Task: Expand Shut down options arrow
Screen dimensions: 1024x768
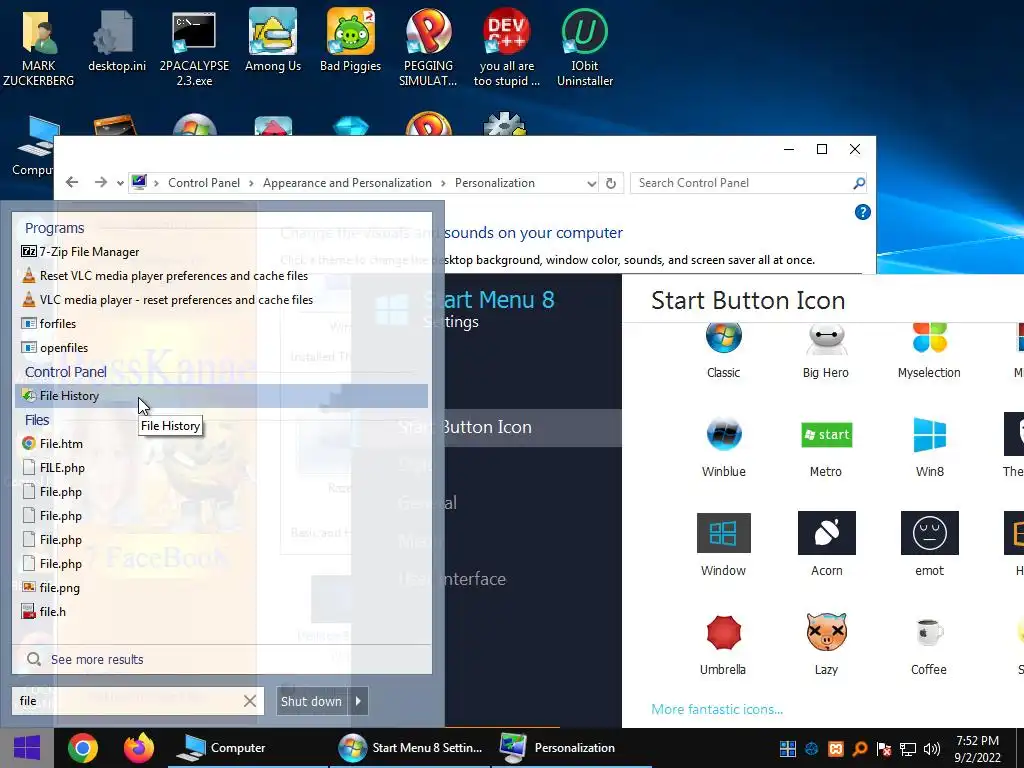Action: pos(358,701)
